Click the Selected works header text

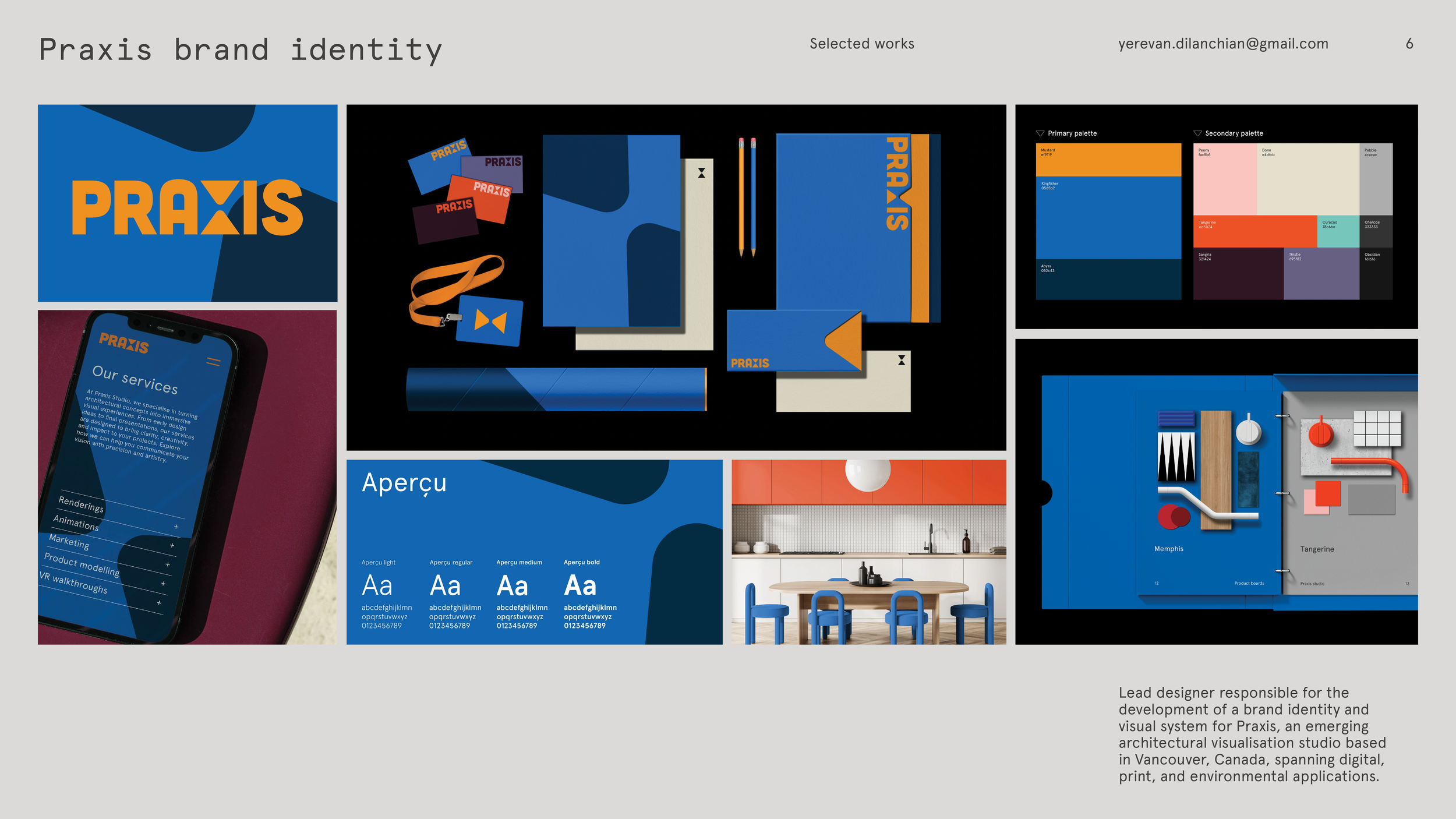(x=861, y=44)
